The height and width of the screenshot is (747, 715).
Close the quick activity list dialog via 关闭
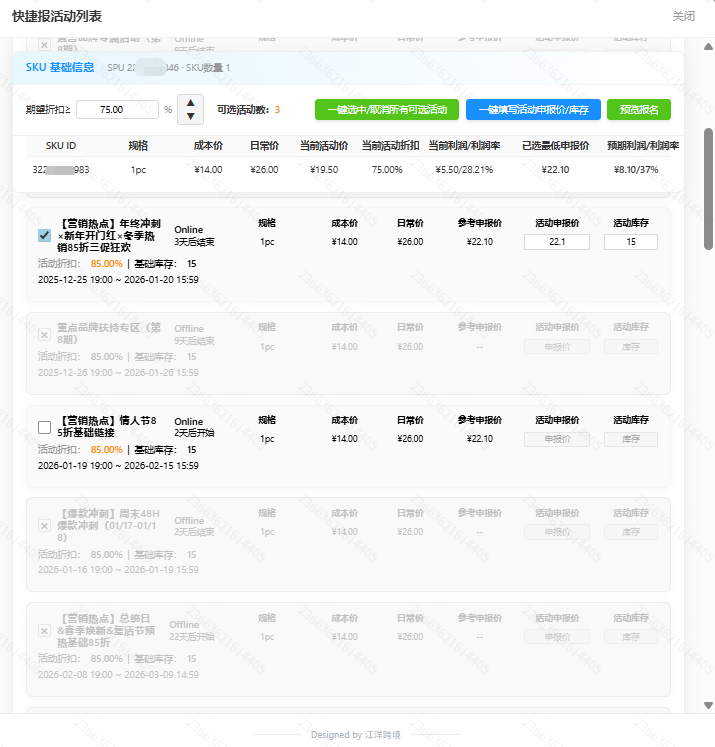(683, 16)
